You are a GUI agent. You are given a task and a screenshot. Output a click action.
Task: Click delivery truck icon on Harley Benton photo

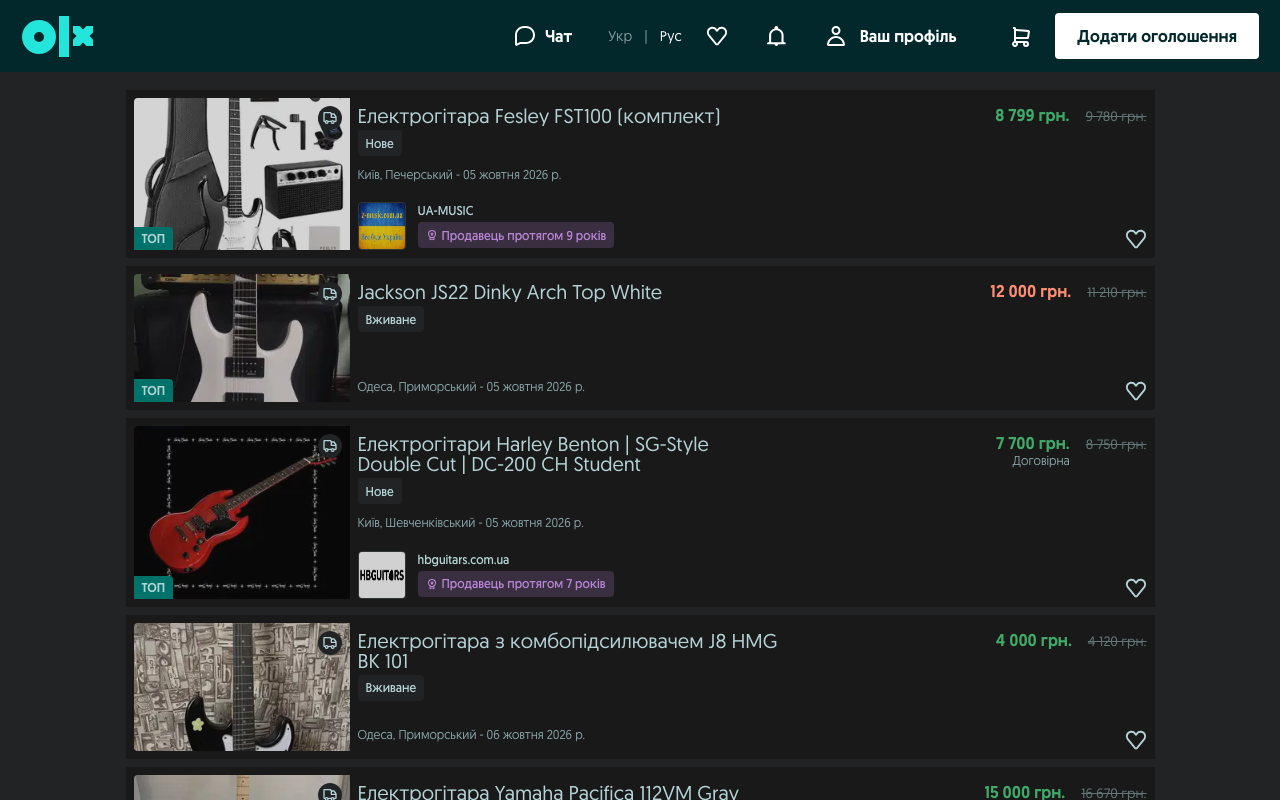coord(330,446)
